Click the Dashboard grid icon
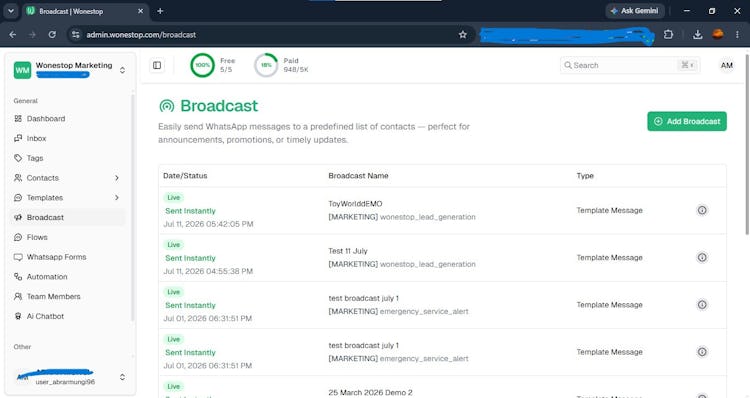The image size is (750, 398). click(18, 119)
